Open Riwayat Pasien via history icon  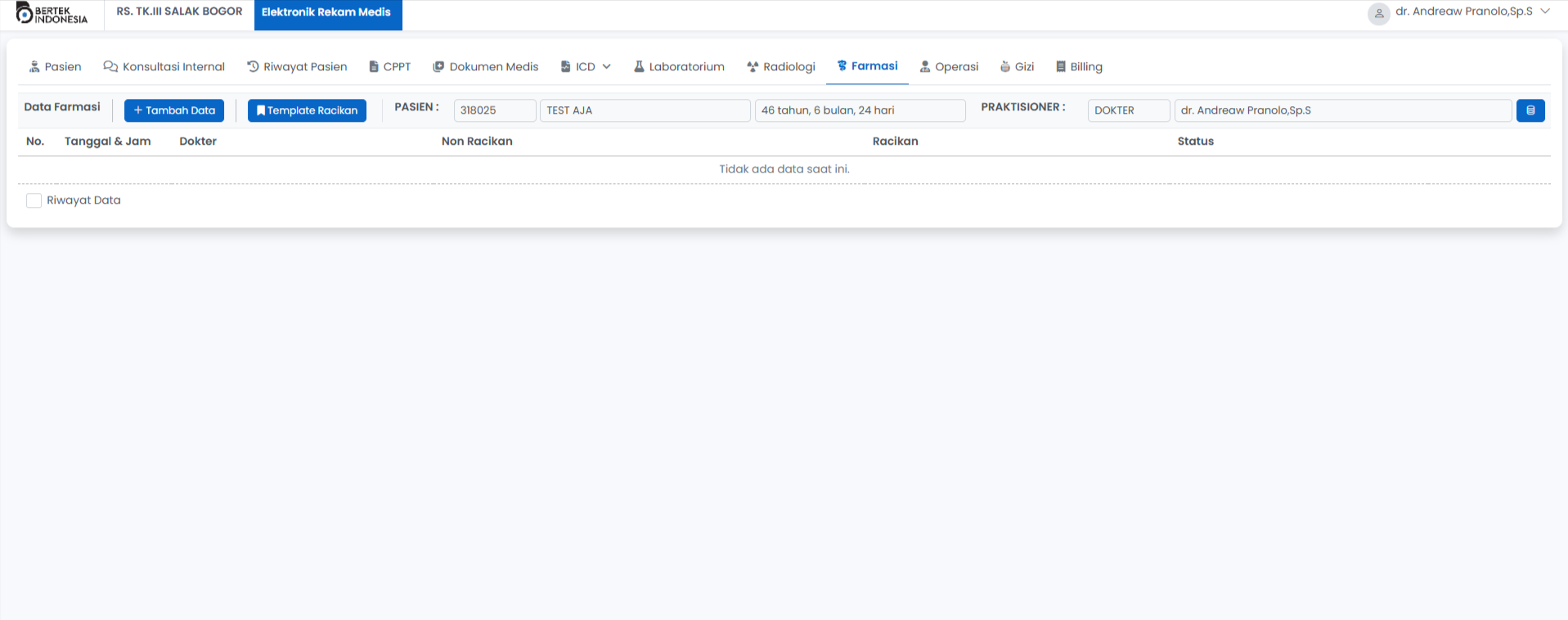(x=253, y=67)
